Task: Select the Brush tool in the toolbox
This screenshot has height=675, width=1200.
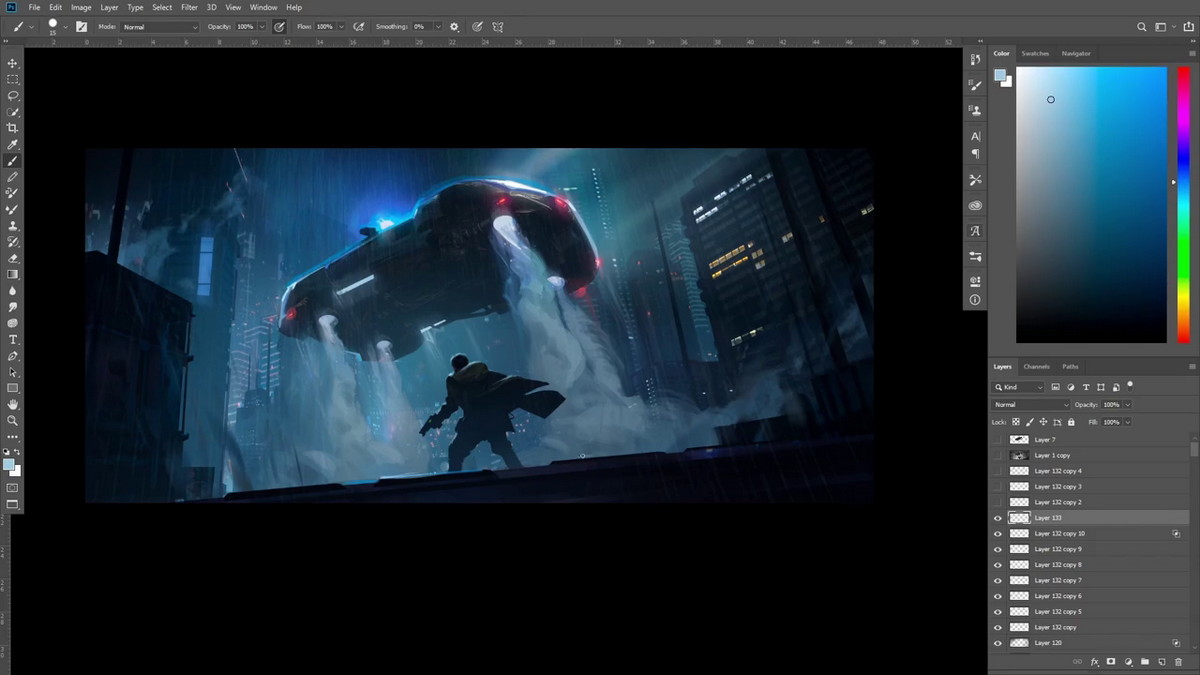Action: (x=13, y=161)
